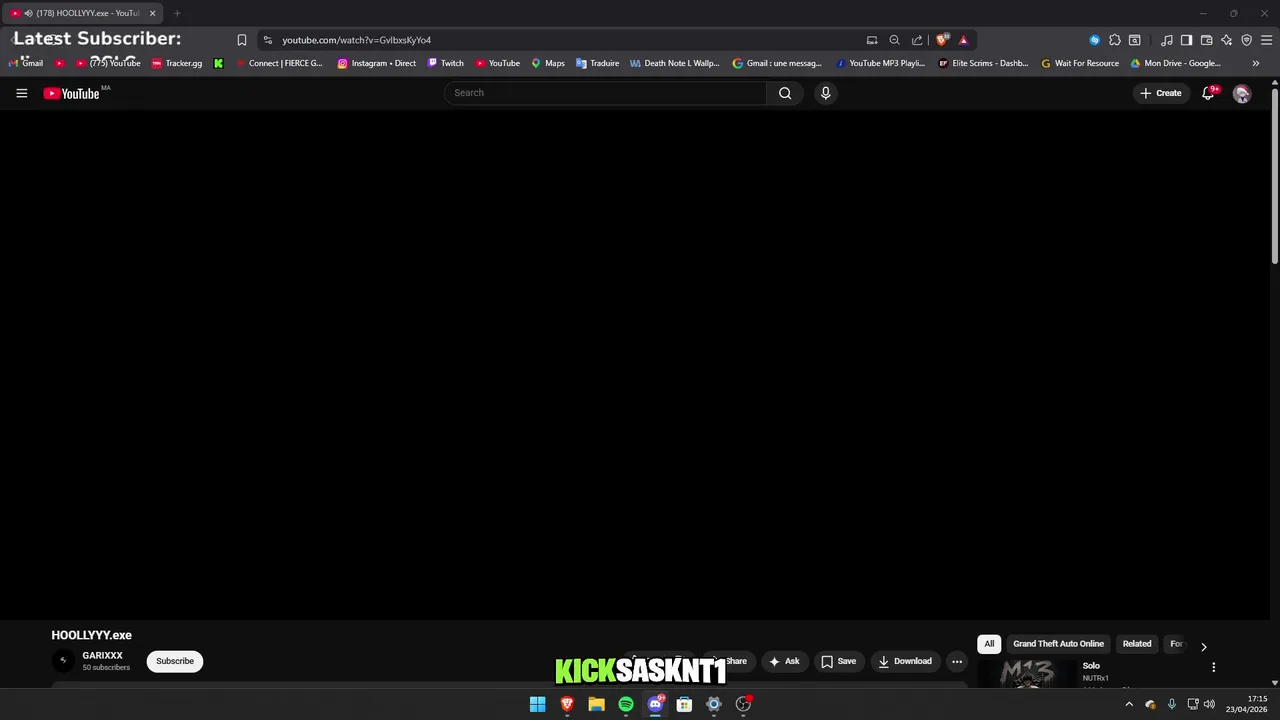Image resolution: width=1280 pixels, height=720 pixels.
Task: Open YouTube notifications bell
Action: (1208, 93)
